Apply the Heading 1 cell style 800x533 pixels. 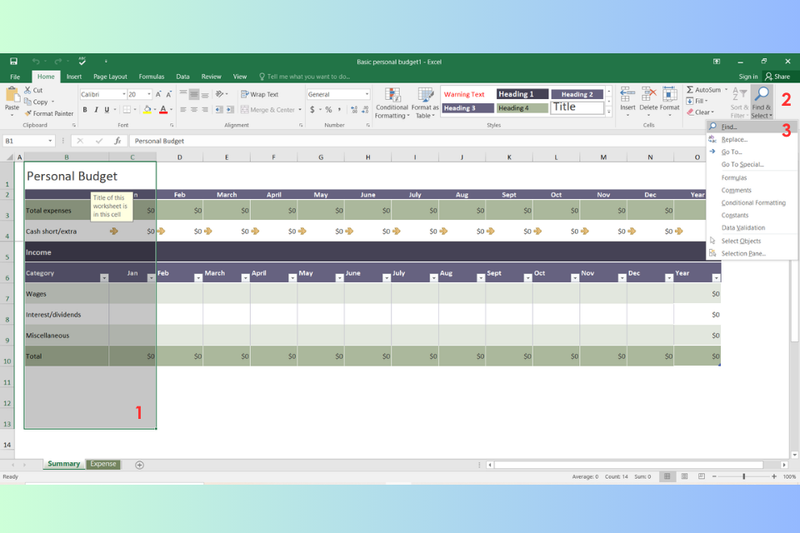(522, 94)
